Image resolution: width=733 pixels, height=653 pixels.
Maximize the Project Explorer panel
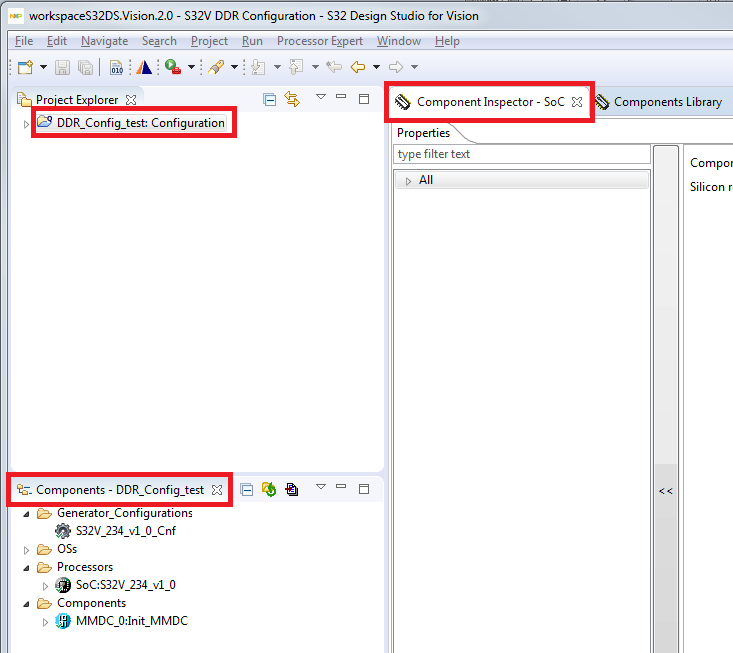[x=364, y=99]
